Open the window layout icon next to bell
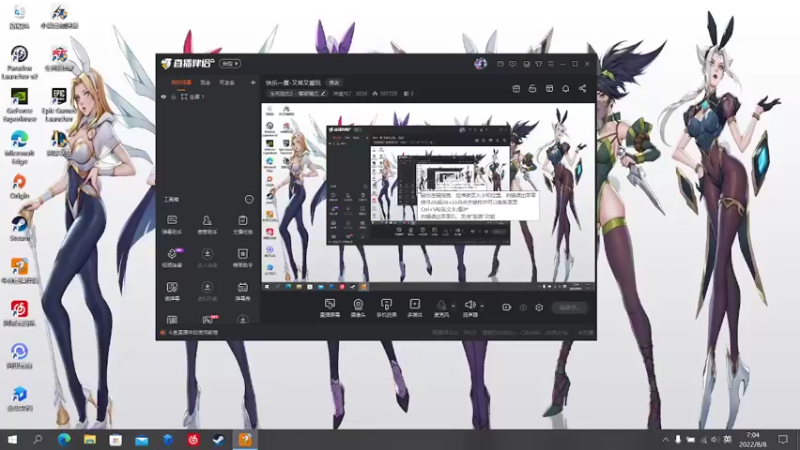The image size is (800, 450). (549, 89)
